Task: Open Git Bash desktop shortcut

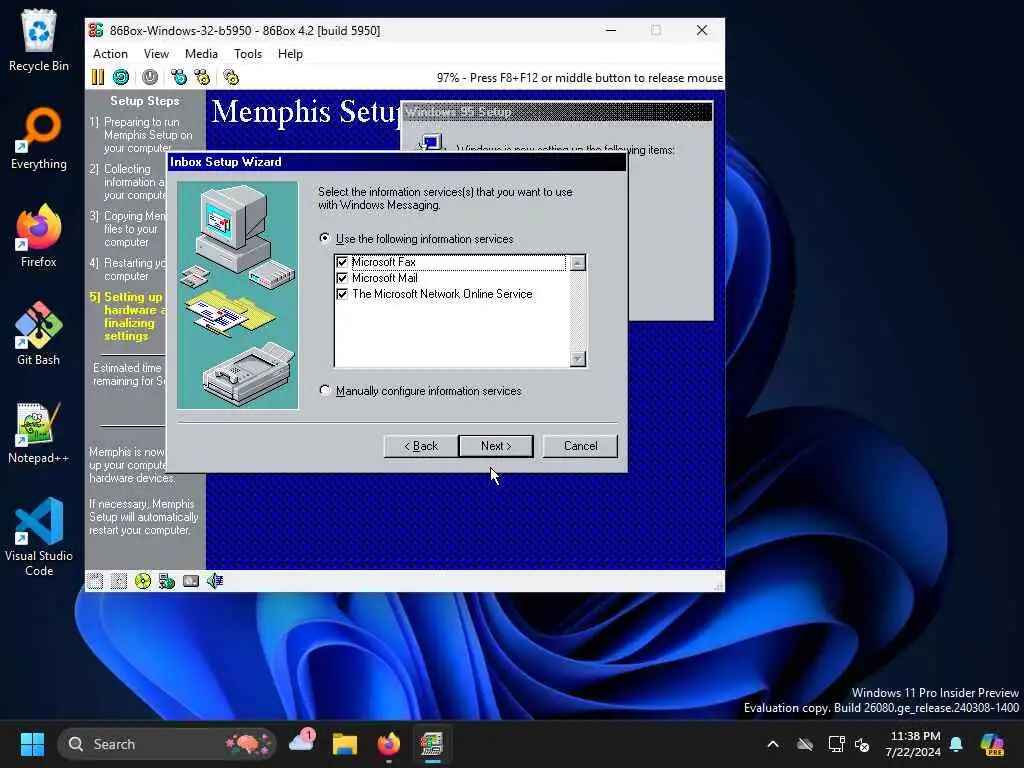Action: click(39, 334)
